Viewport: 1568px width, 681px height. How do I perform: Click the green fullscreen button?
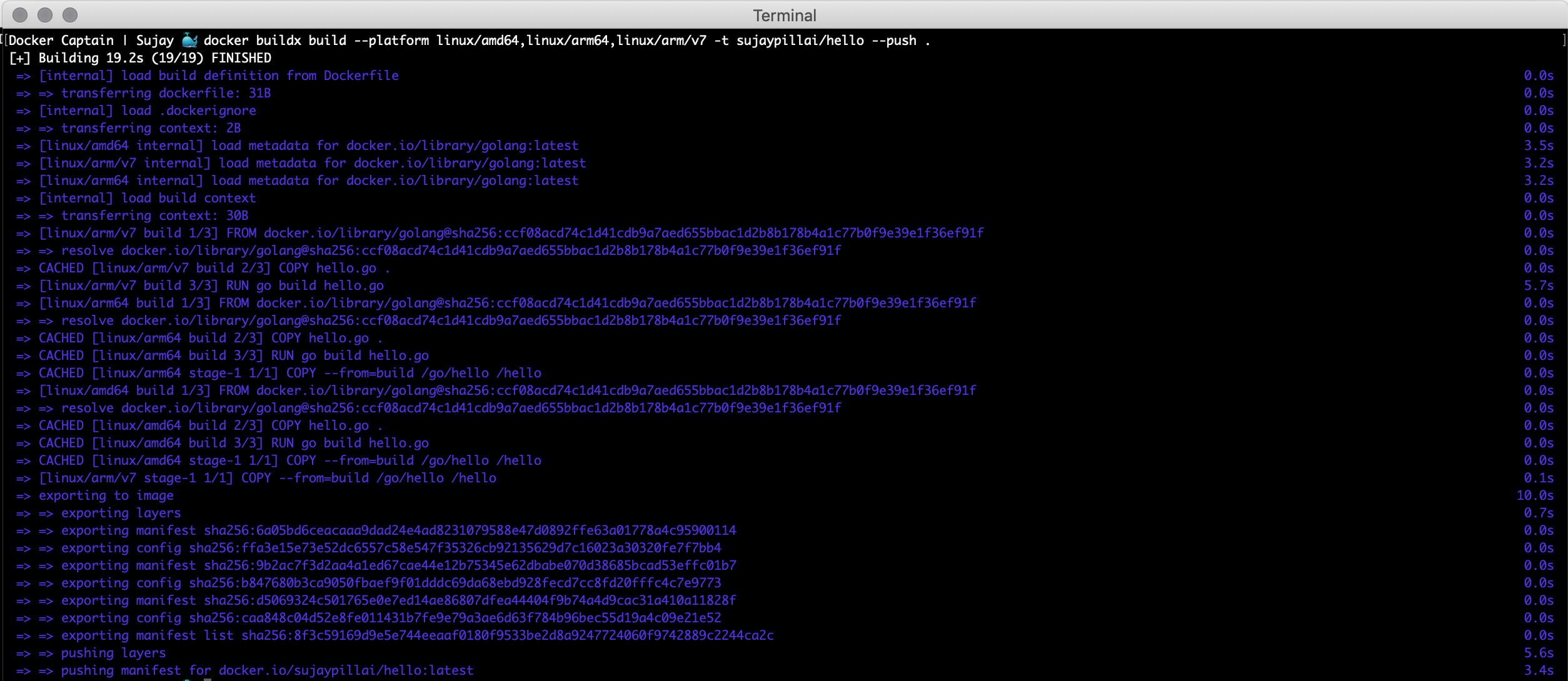point(71,15)
